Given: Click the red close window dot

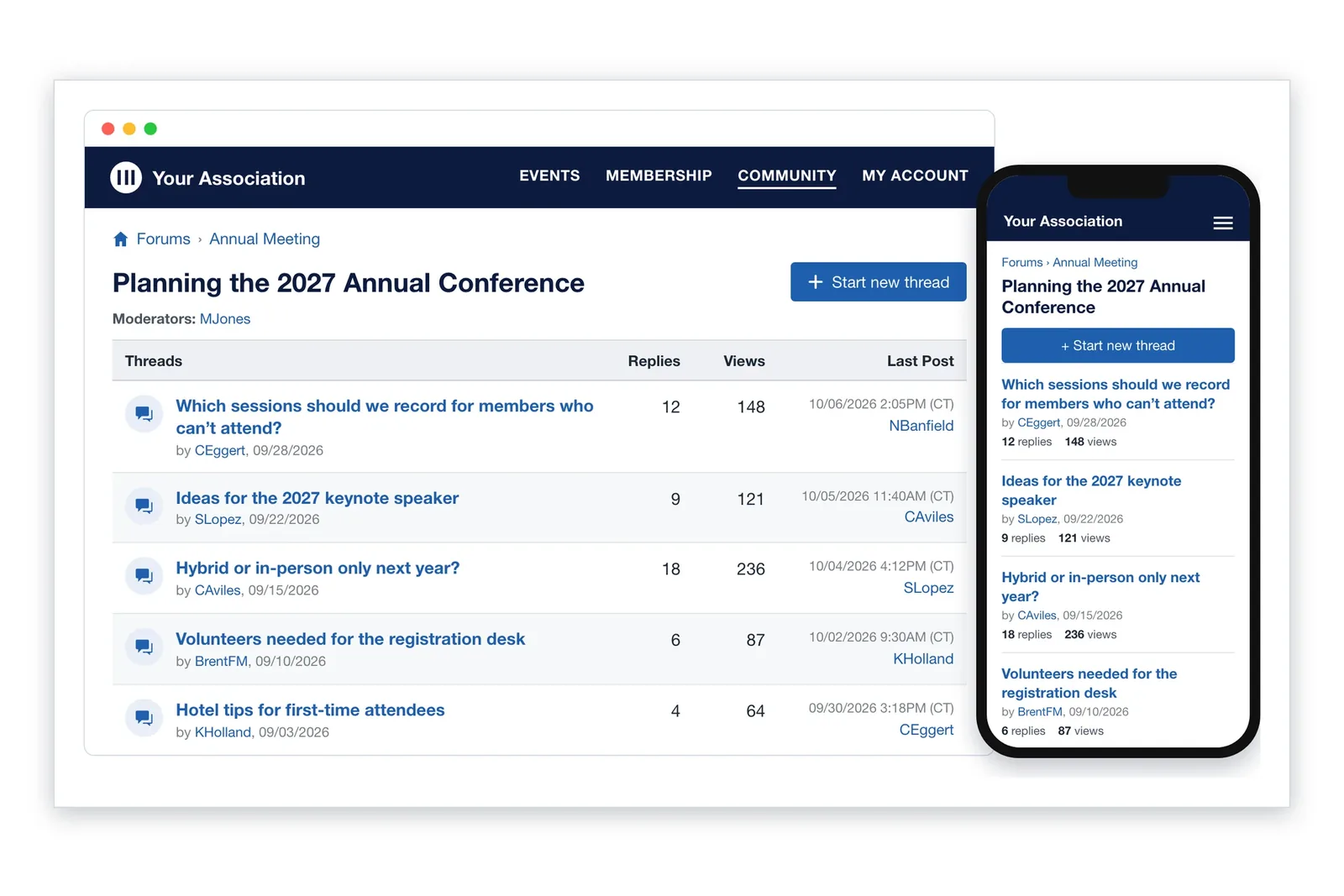Looking at the screenshot, I should click(x=108, y=128).
